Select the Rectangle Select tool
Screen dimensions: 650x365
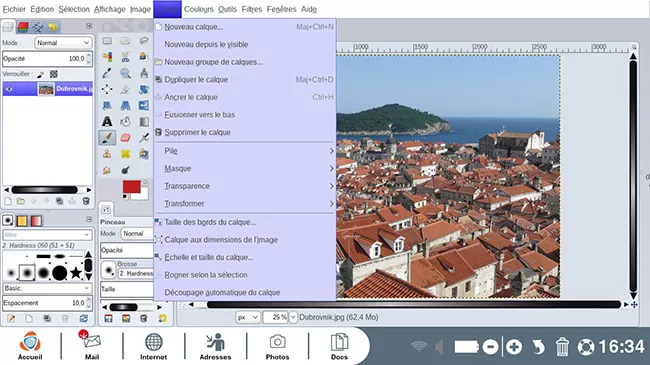107,41
